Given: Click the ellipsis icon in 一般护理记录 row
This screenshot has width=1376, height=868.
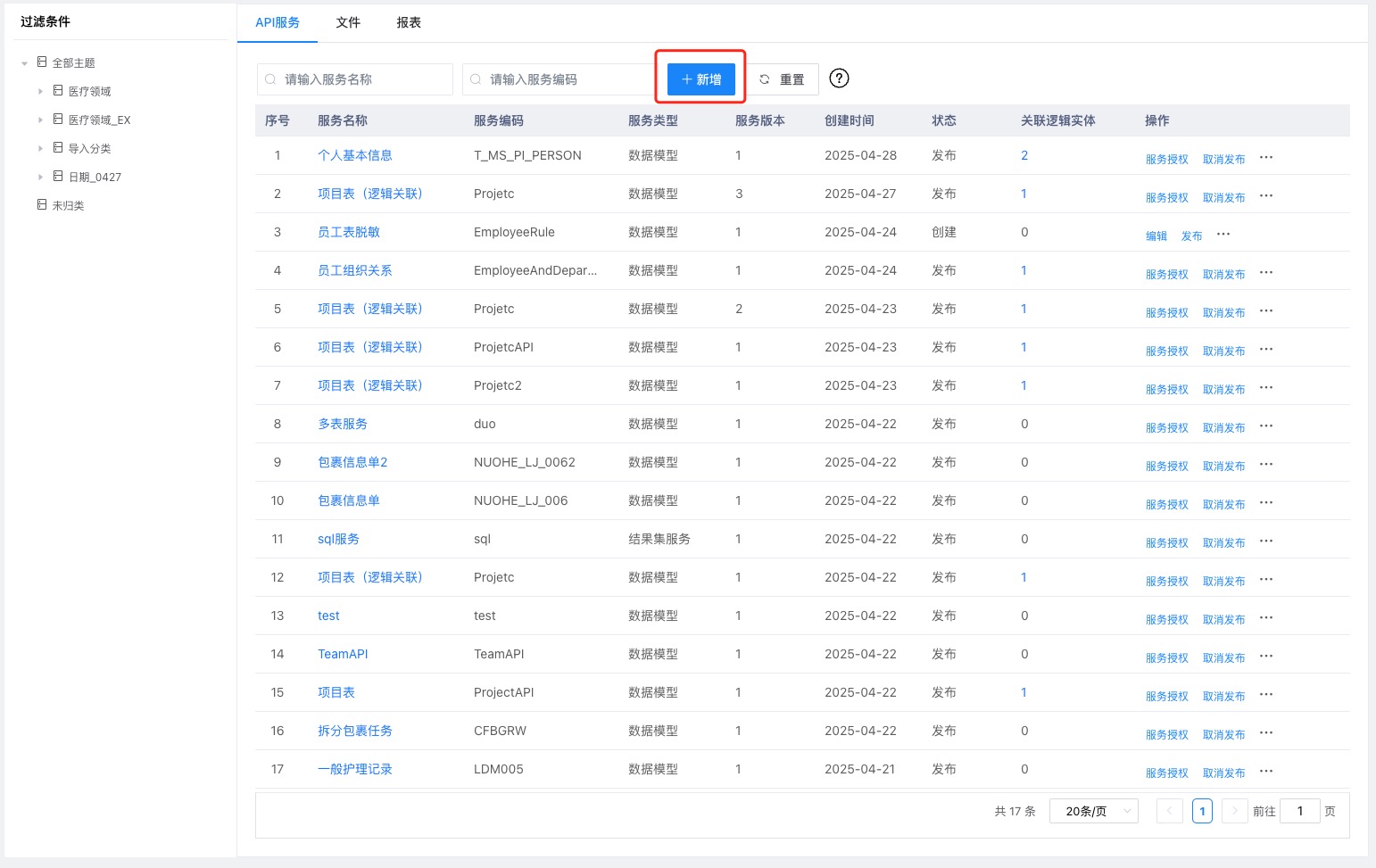Looking at the screenshot, I should pyautogui.click(x=1266, y=771).
